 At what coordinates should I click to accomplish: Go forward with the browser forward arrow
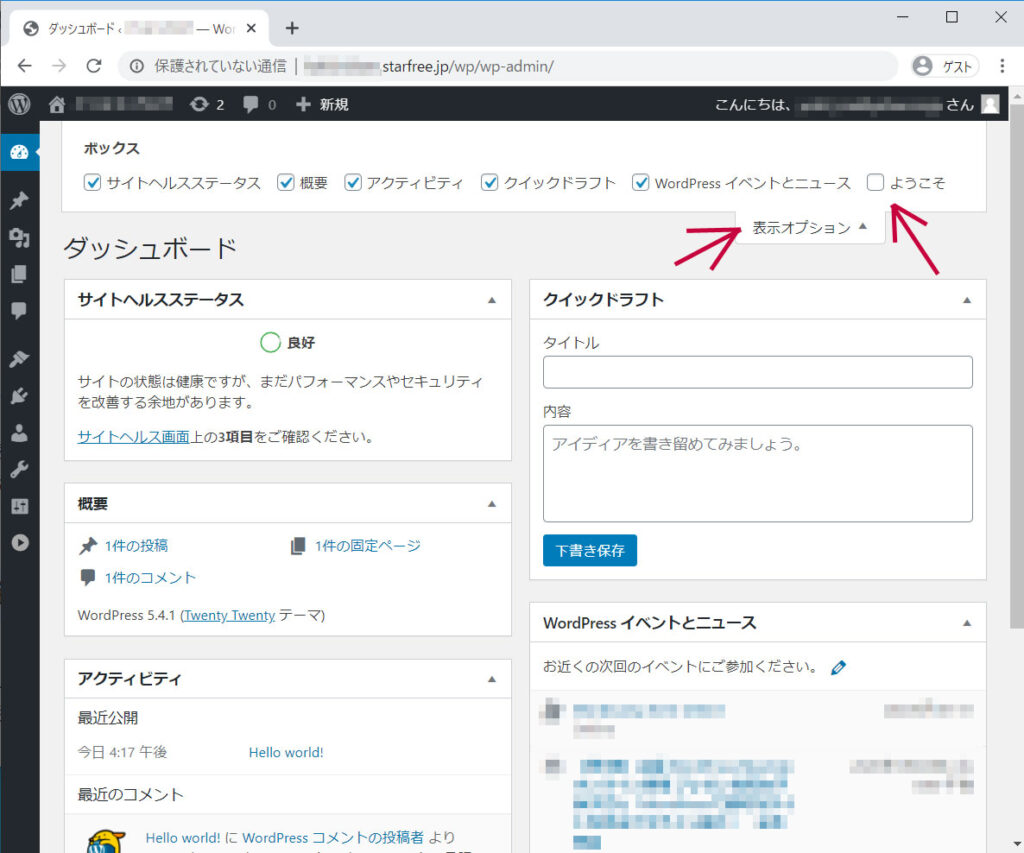click(x=59, y=66)
